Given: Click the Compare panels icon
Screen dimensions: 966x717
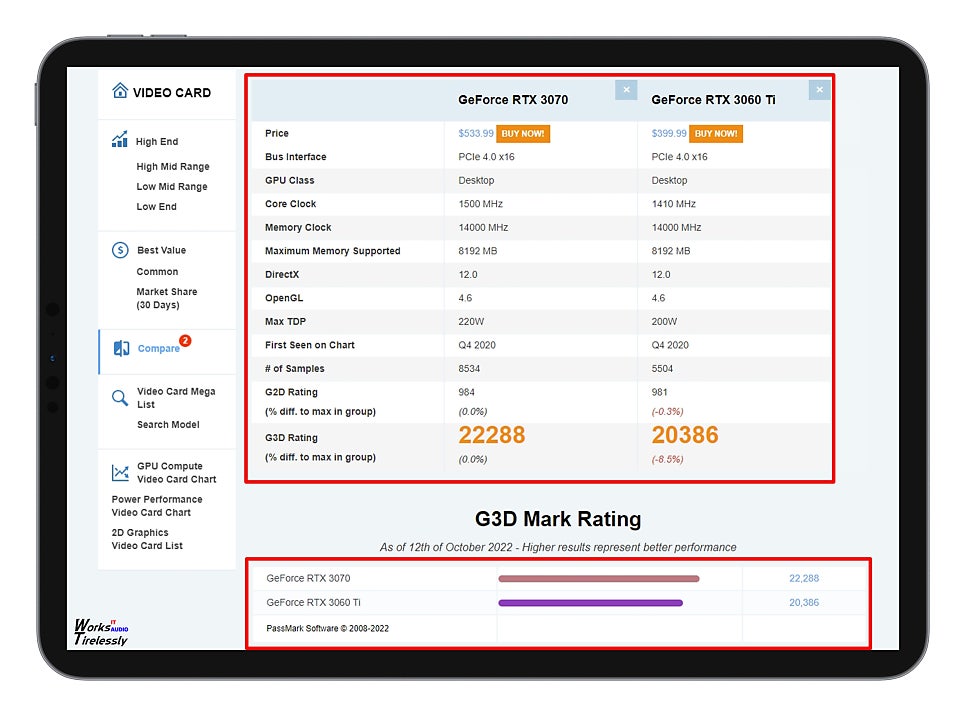Looking at the screenshot, I should click(x=121, y=348).
